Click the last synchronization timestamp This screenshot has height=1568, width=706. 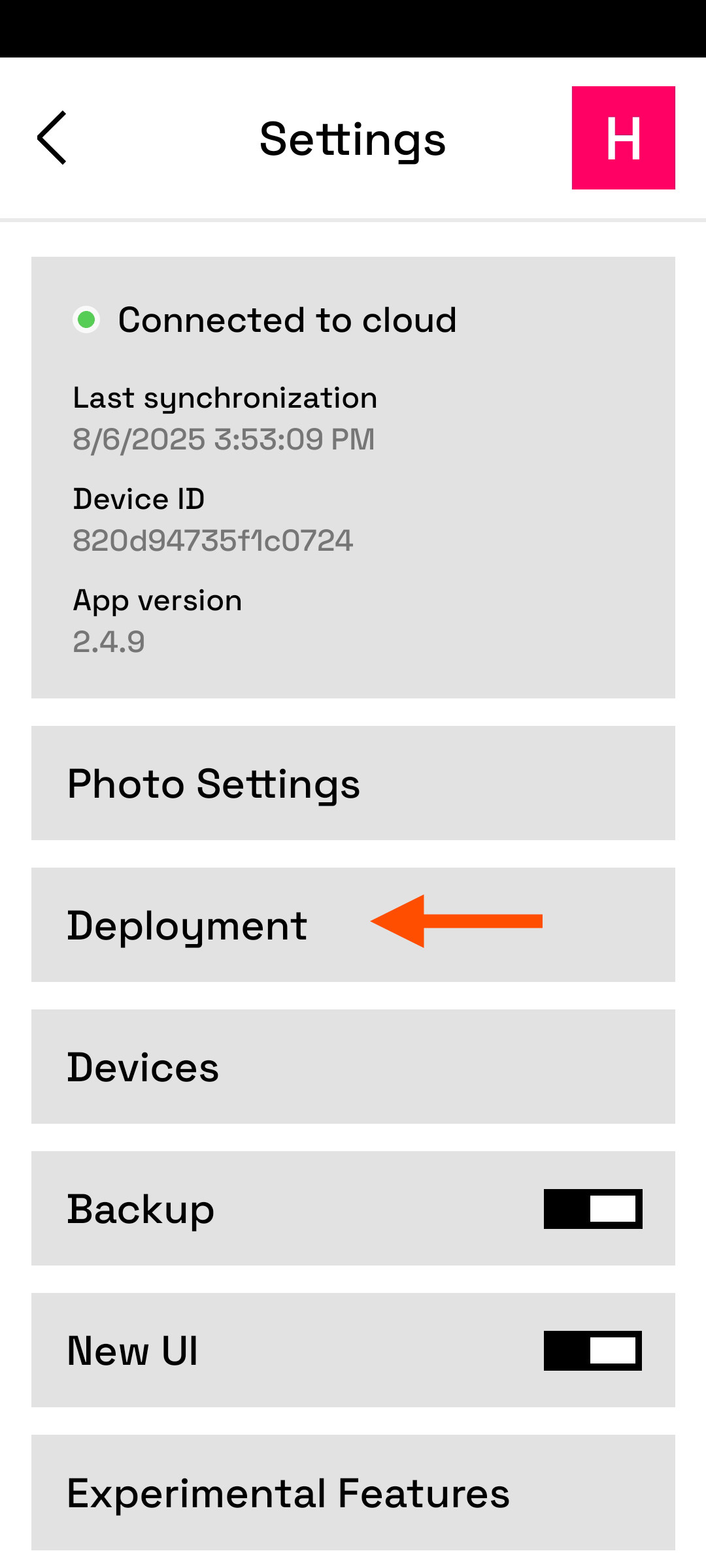coord(224,439)
